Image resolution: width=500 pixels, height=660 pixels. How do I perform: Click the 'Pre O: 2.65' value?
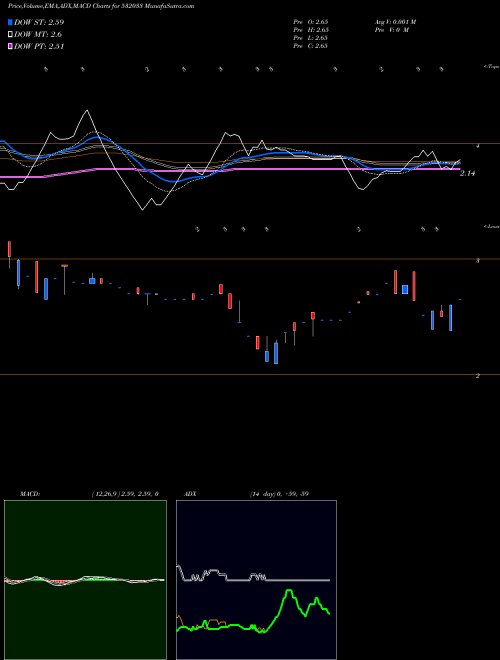311,22
